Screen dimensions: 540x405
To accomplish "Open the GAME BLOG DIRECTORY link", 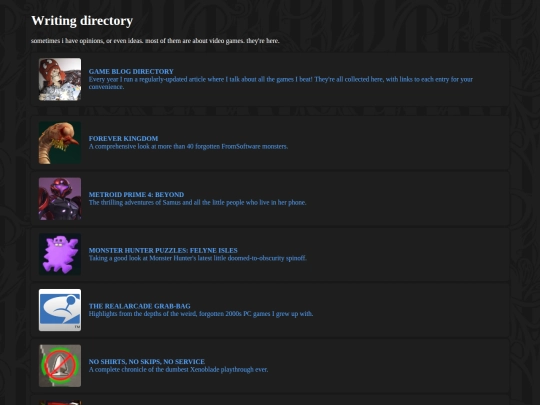I will [x=131, y=71].
